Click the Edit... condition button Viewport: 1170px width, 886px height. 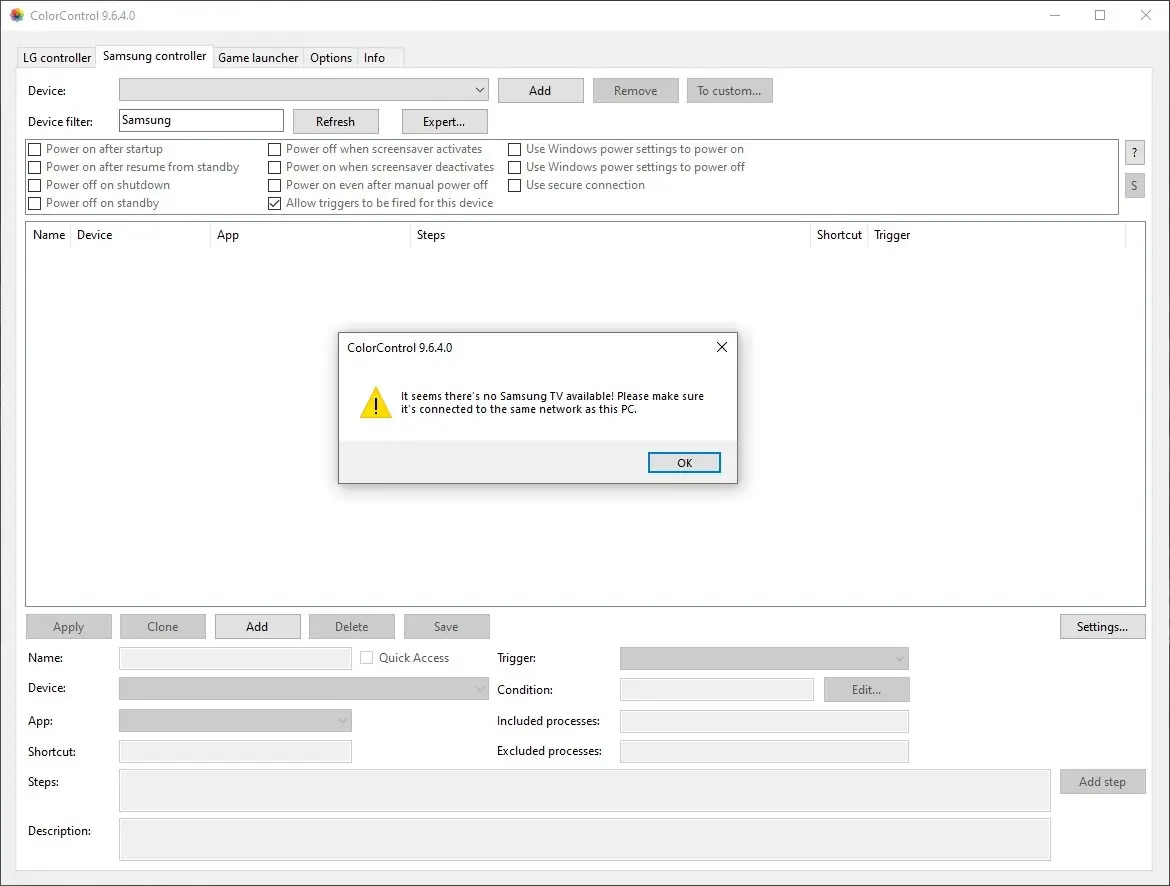(866, 690)
